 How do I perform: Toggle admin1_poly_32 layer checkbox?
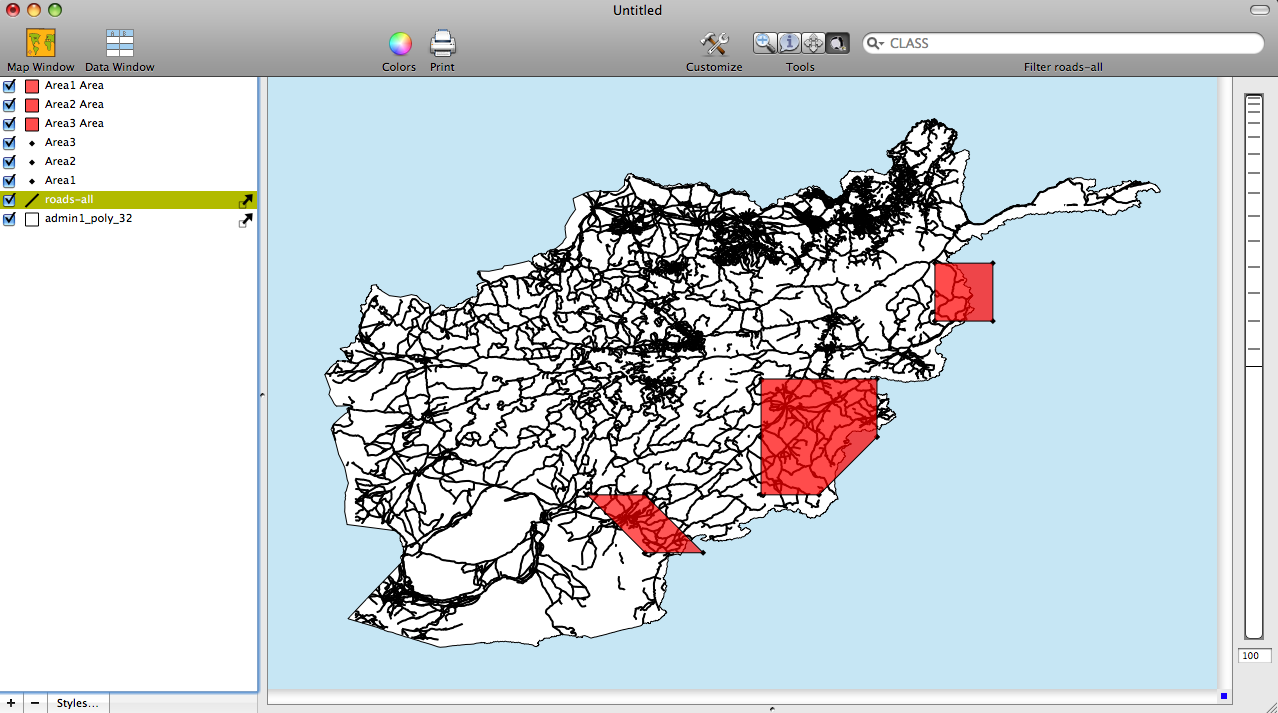point(10,219)
